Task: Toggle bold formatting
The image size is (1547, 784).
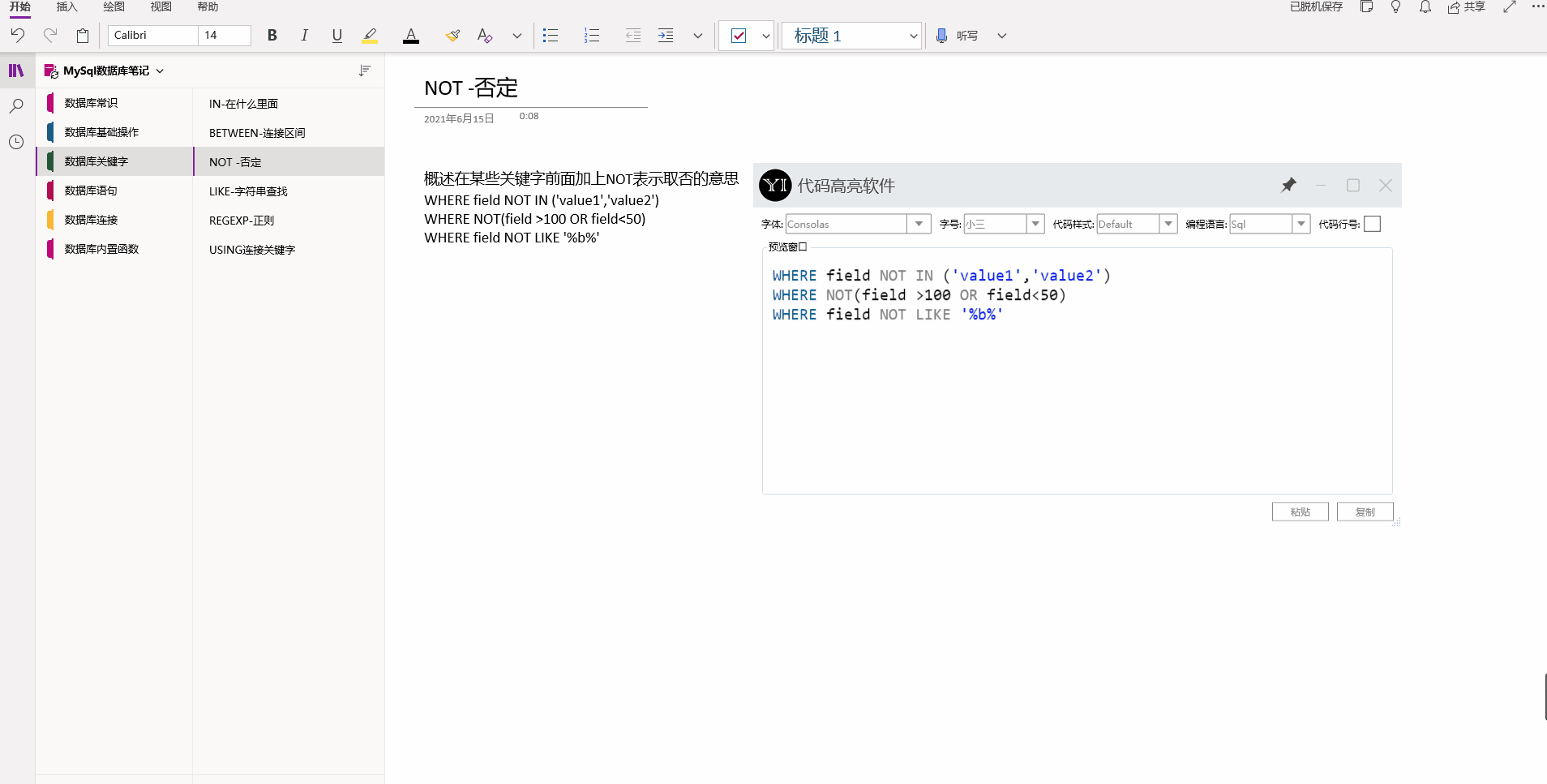Action: (272, 35)
